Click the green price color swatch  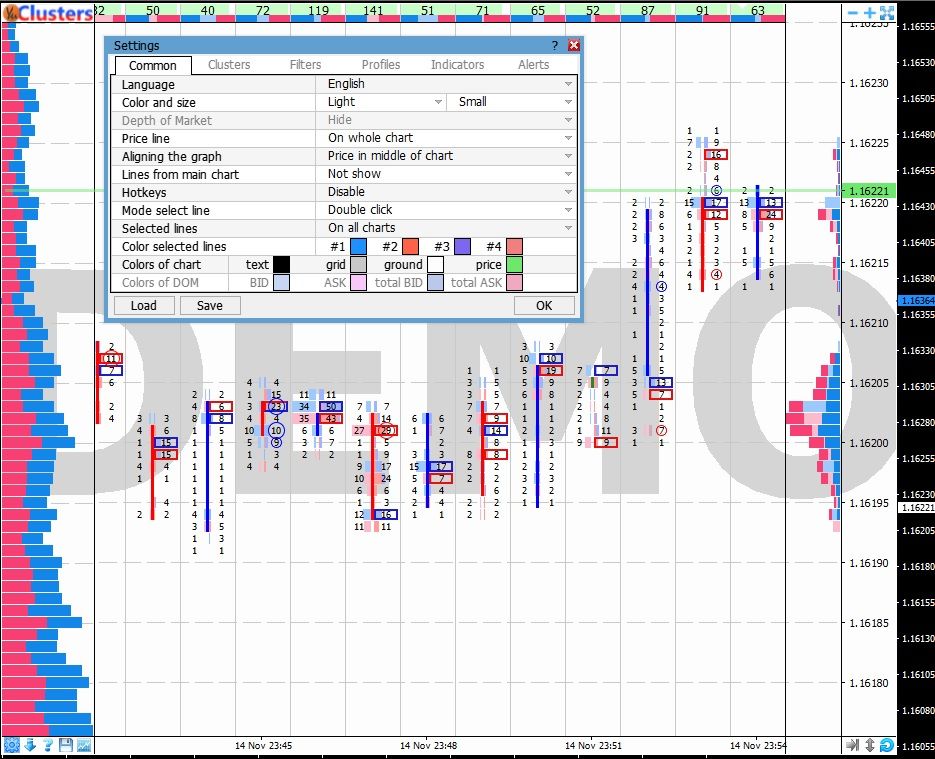514,265
